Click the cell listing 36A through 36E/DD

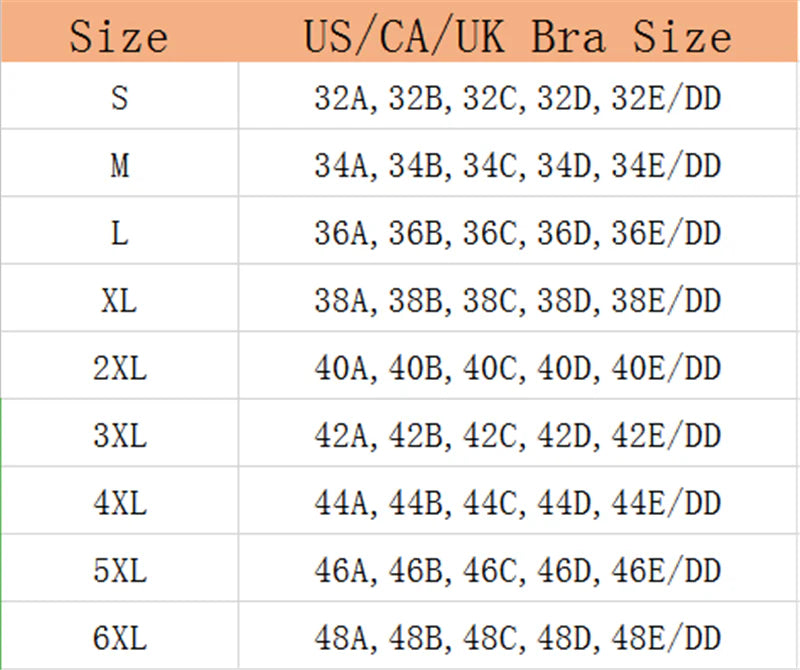pyautogui.click(x=518, y=233)
